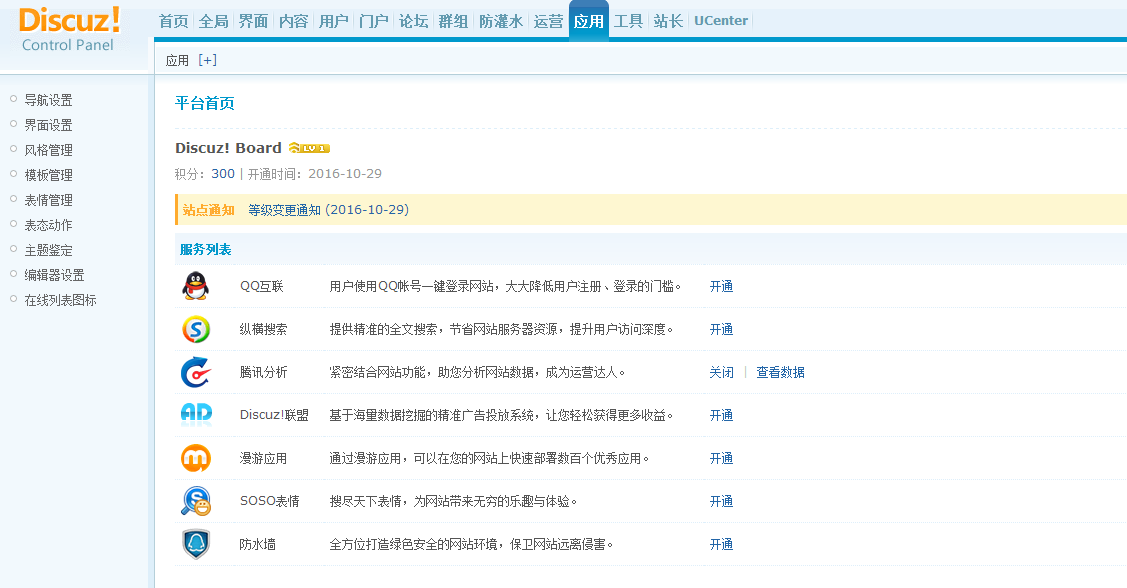
Task: Open the 界面 top menu
Action: click(253, 21)
